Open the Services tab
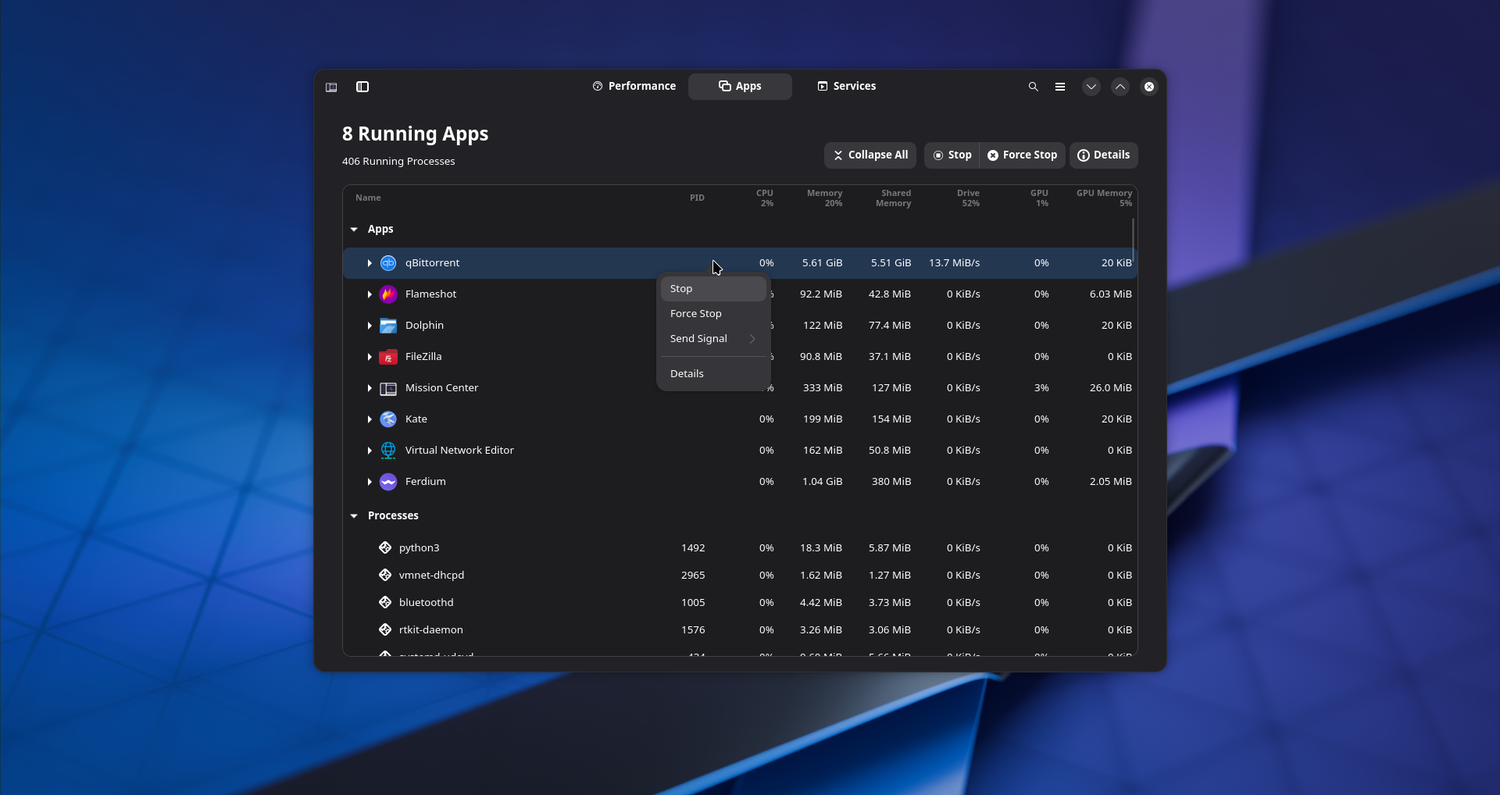 846,87
